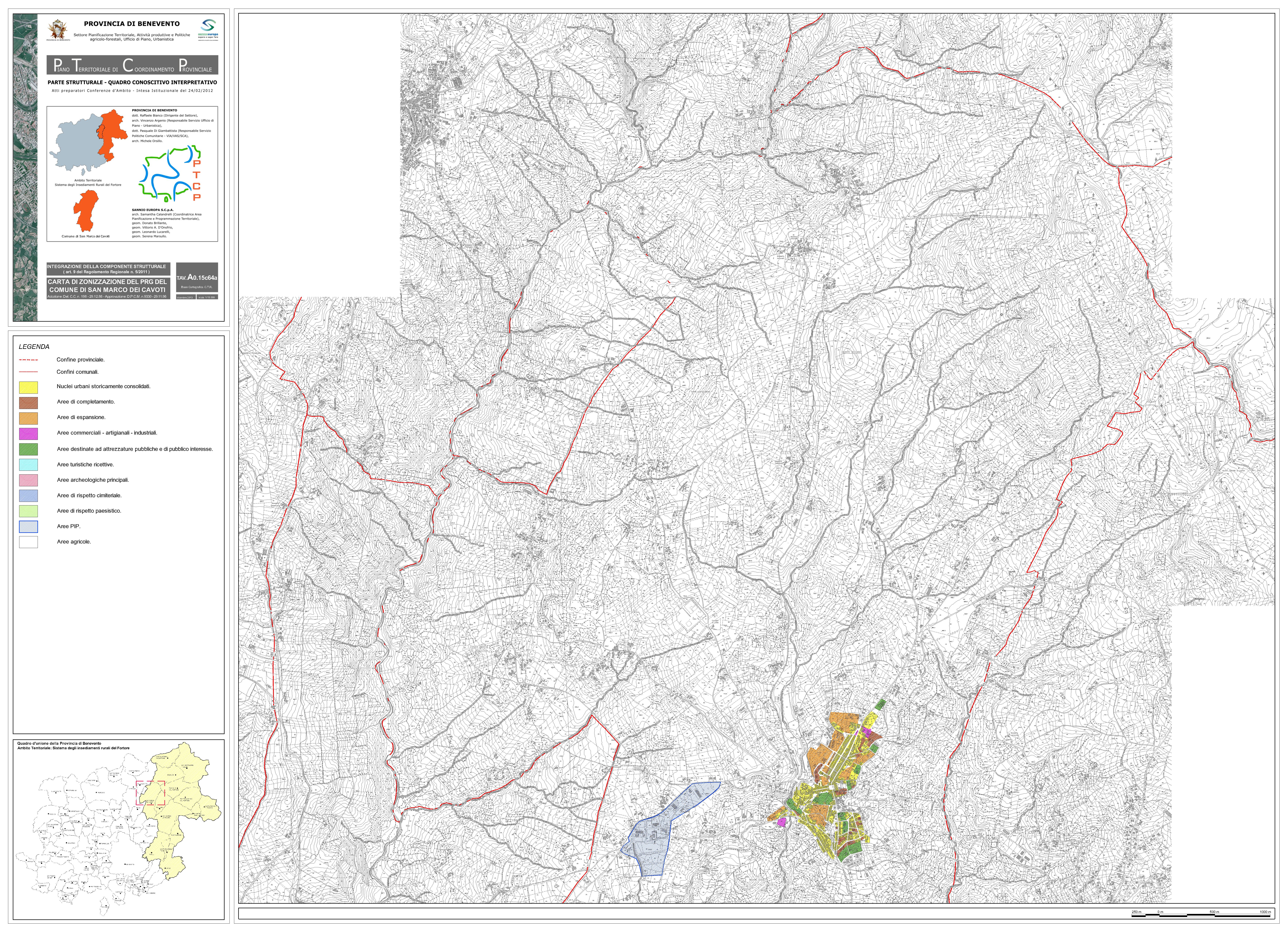The height and width of the screenshot is (932, 1288).
Task: Click the '1000 m' scale bar label
Action: pyautogui.click(x=1265, y=912)
